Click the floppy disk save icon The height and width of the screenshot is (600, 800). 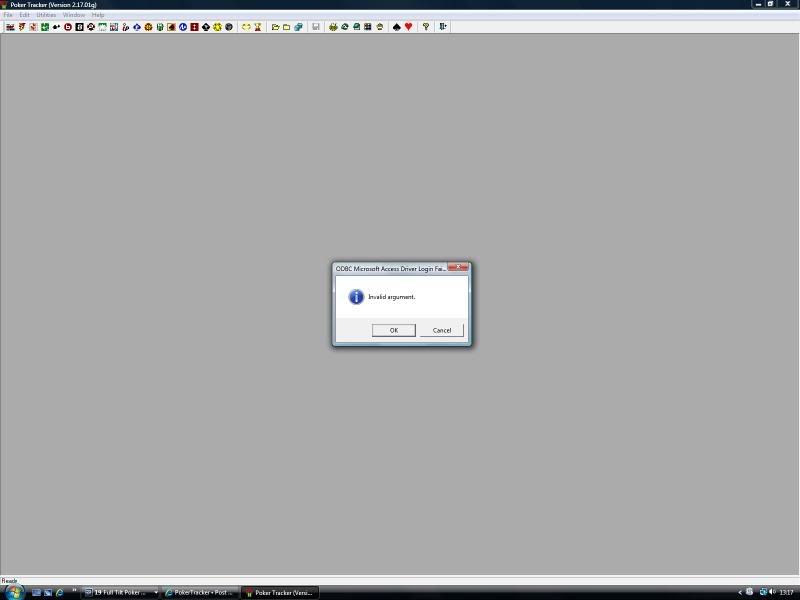click(316, 27)
